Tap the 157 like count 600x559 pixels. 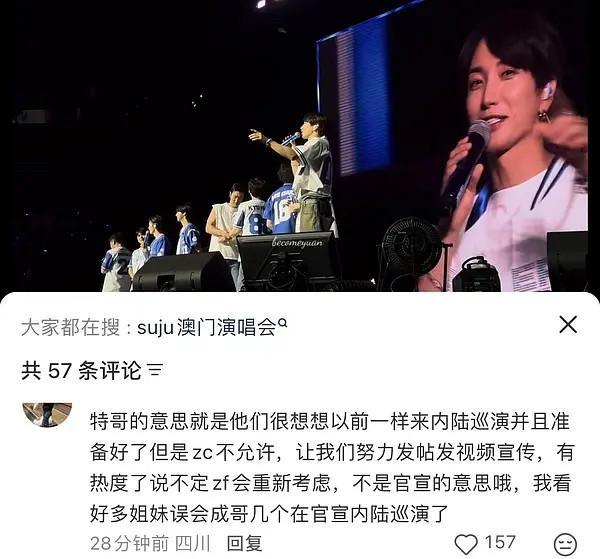[500, 542]
